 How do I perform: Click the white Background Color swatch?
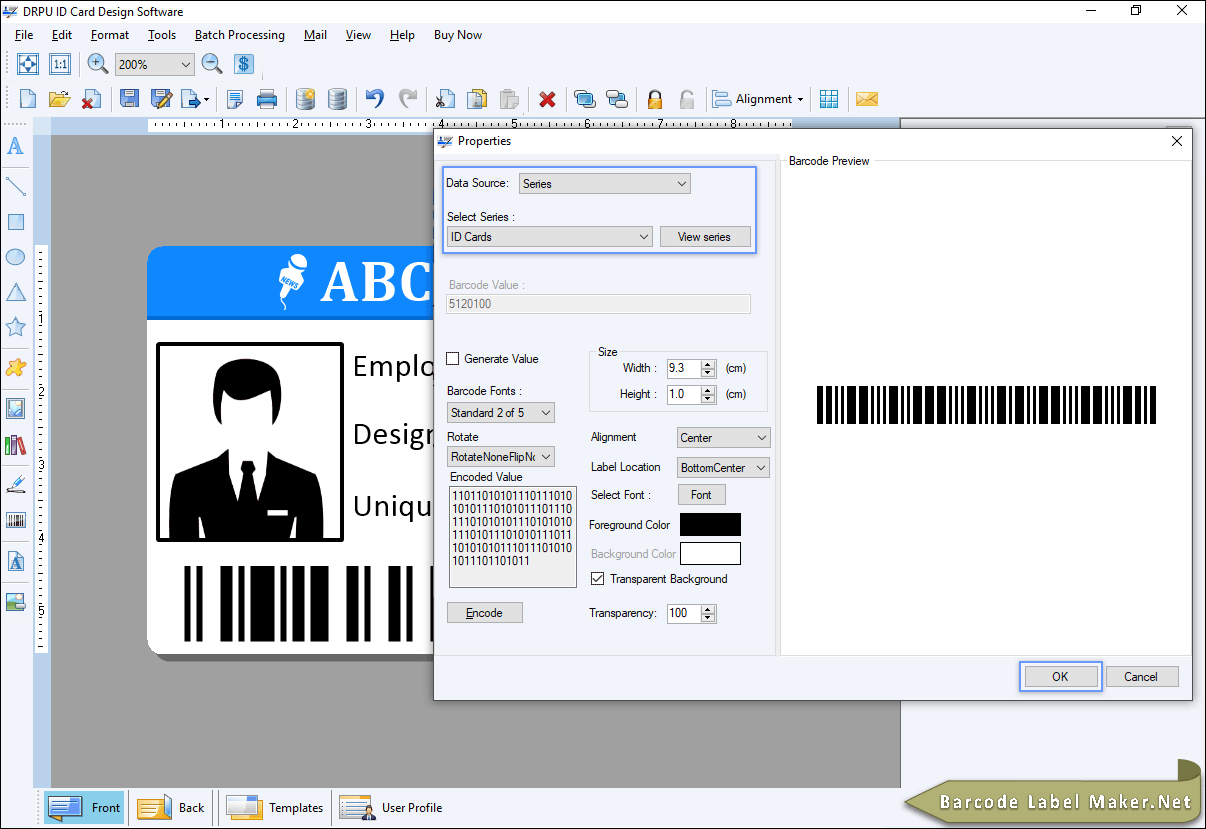[710, 554]
